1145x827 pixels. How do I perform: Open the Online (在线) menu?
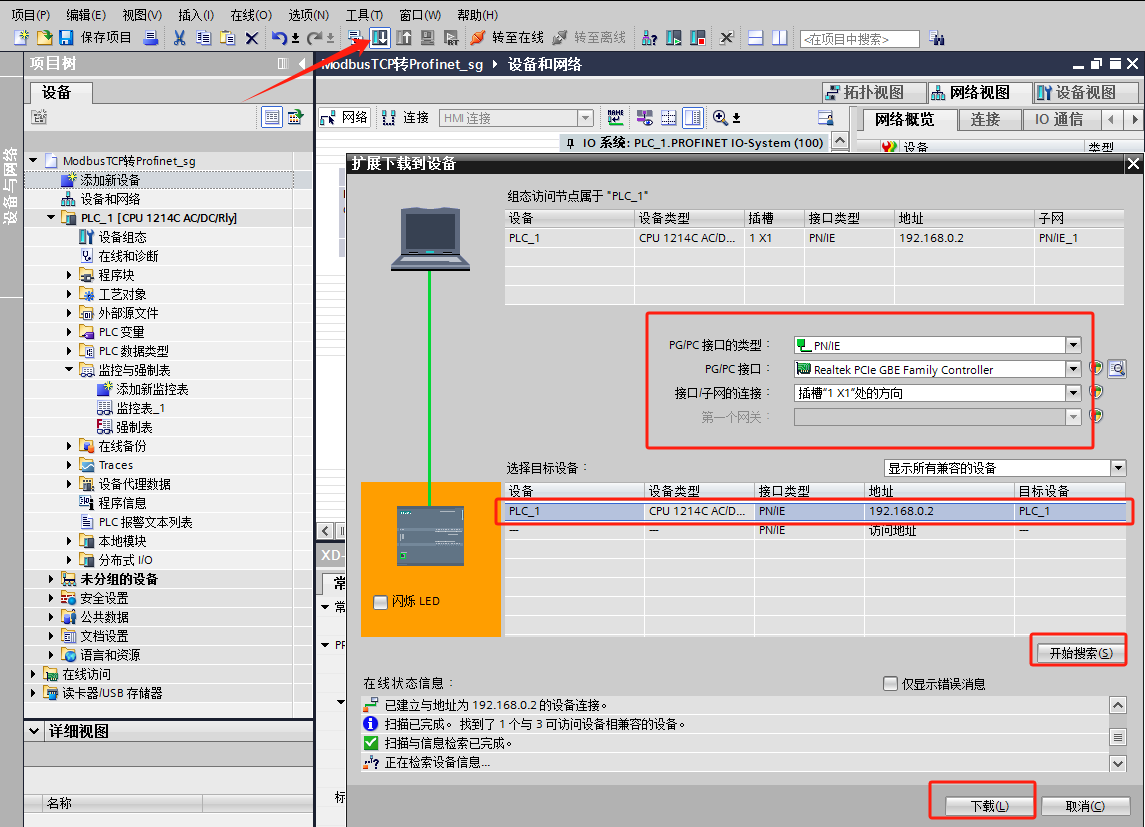click(250, 15)
